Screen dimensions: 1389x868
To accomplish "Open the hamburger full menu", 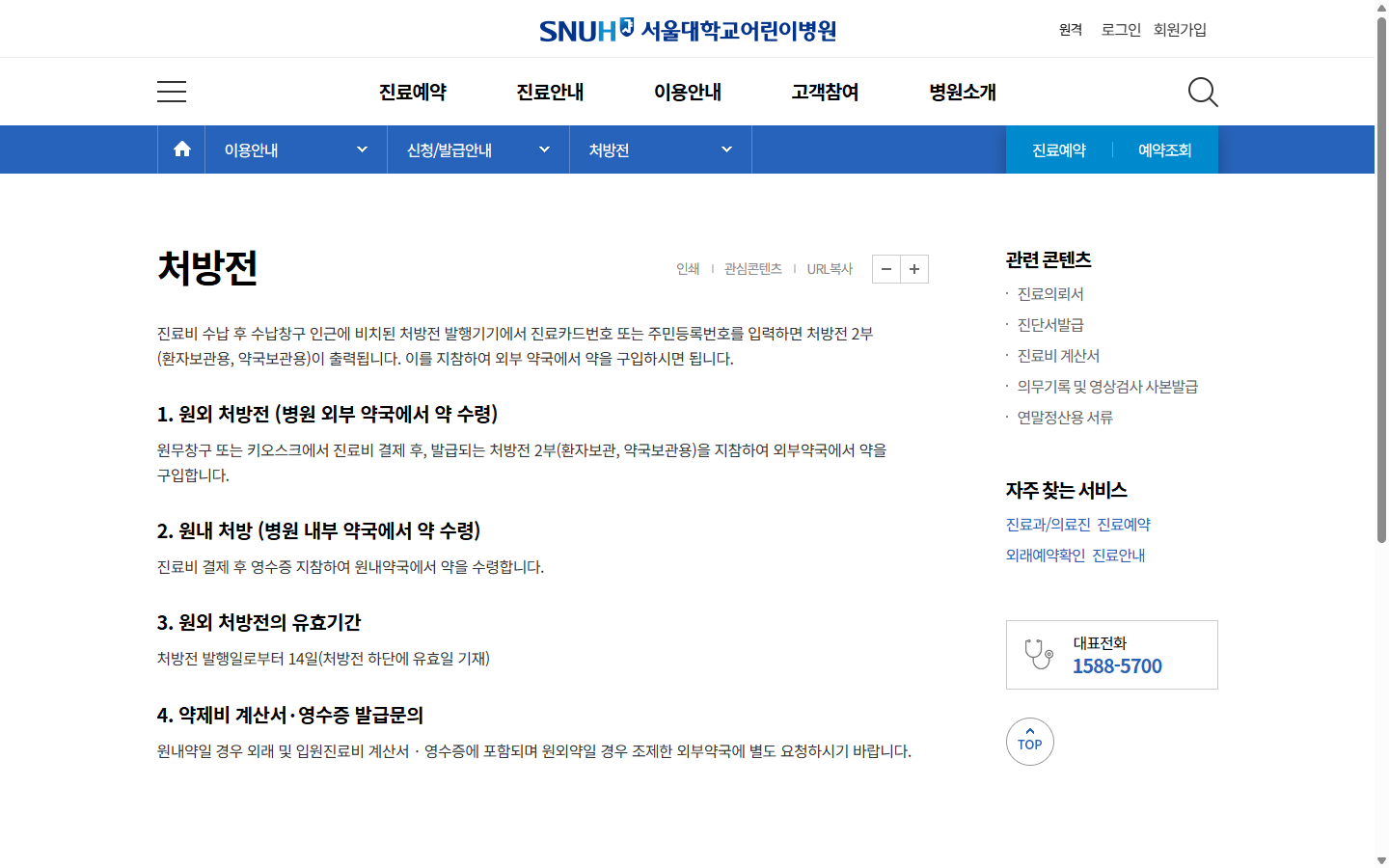I will click(x=172, y=92).
